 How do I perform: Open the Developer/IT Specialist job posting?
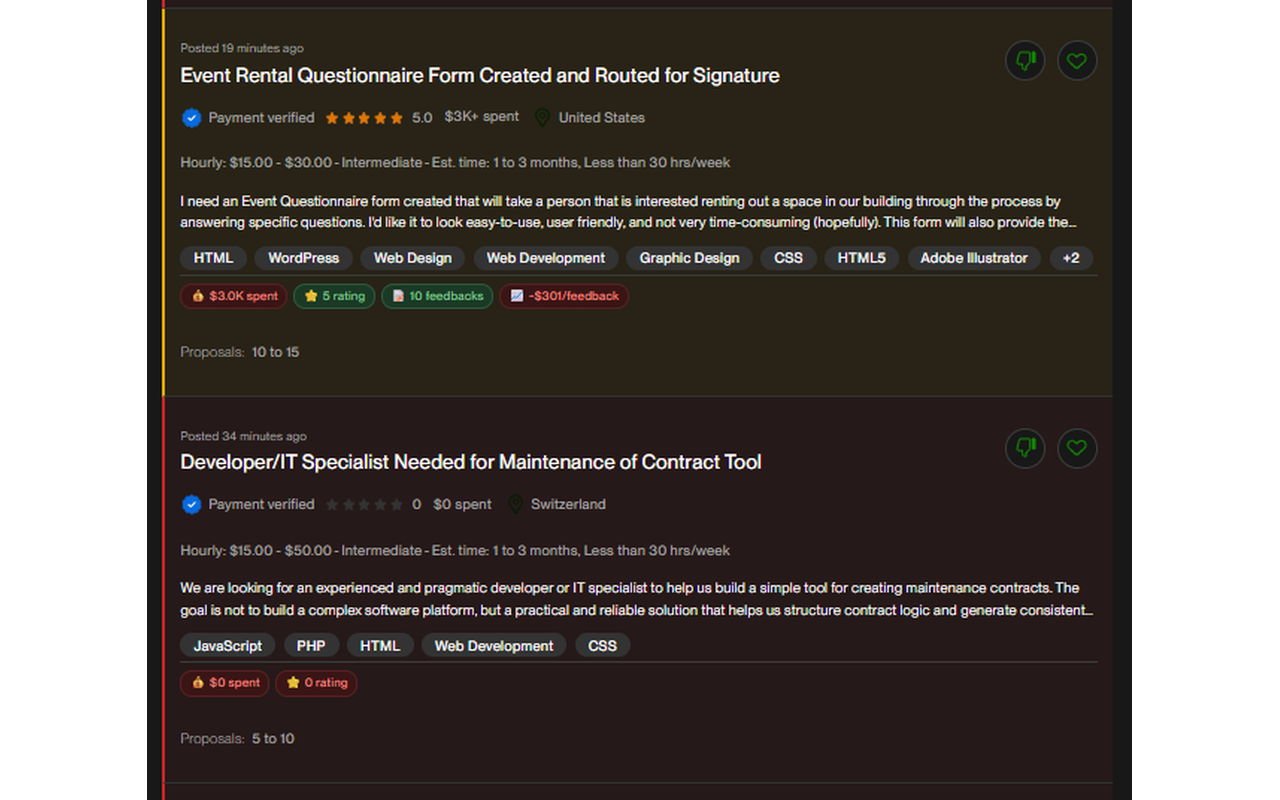[x=470, y=462]
